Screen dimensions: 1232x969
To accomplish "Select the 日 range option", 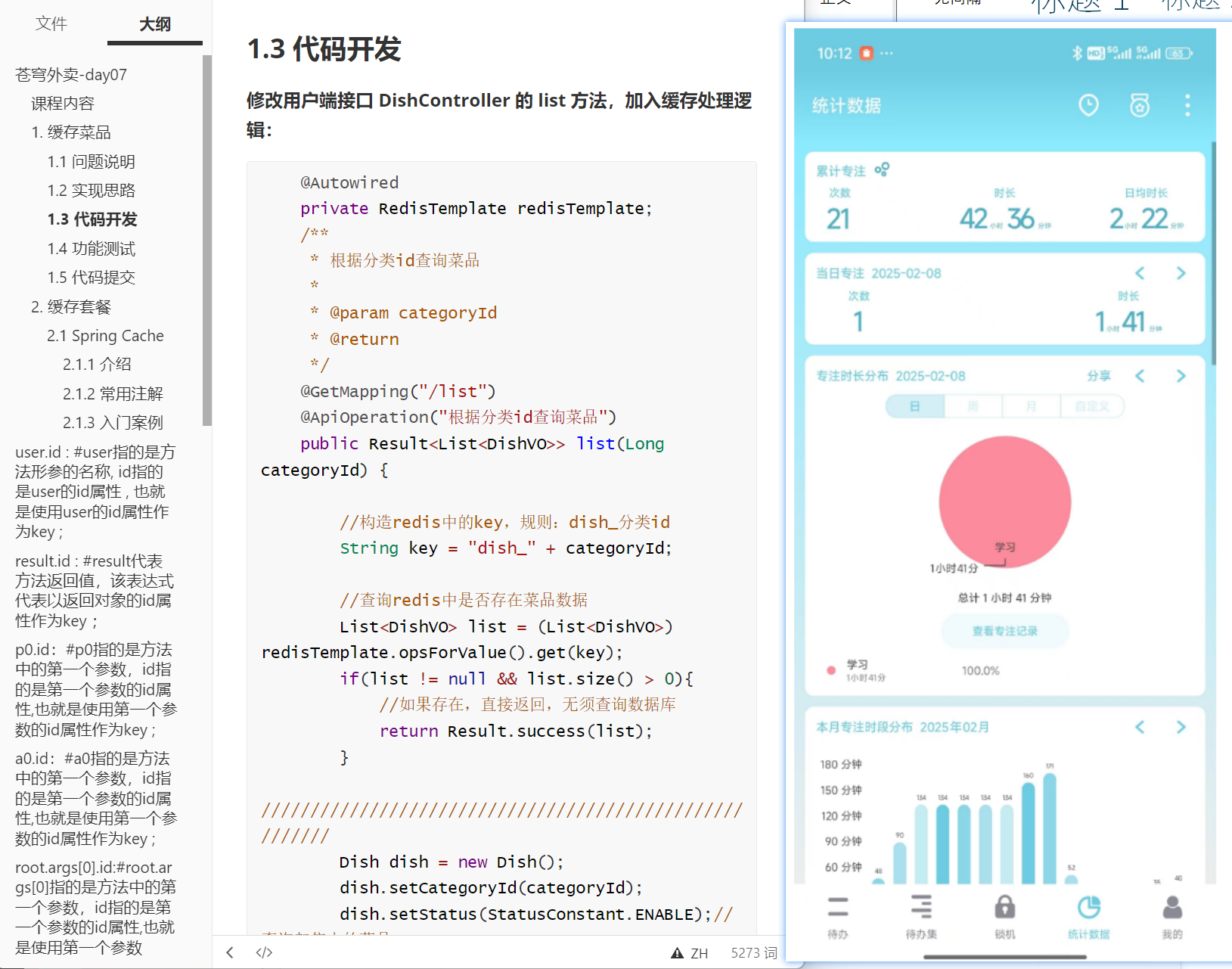I will point(915,406).
